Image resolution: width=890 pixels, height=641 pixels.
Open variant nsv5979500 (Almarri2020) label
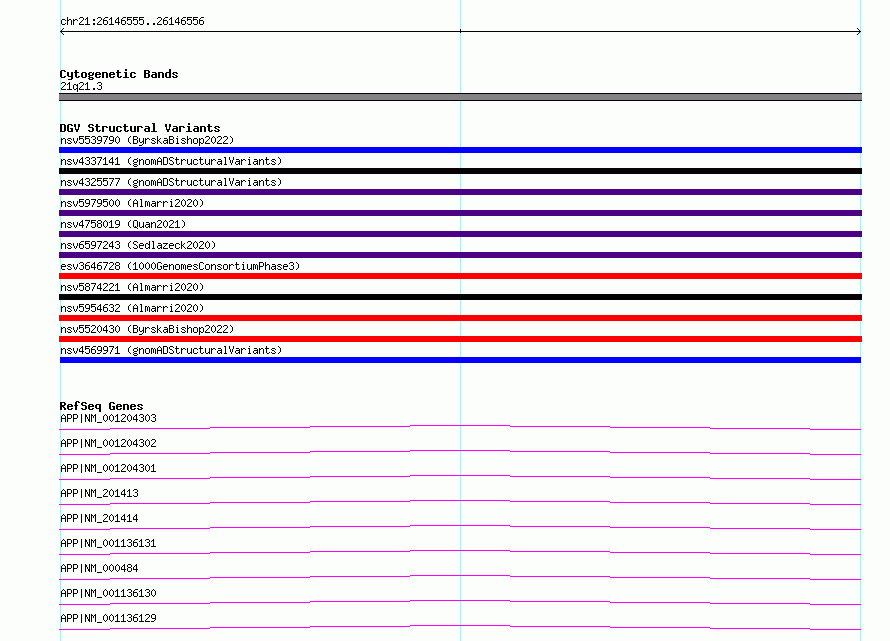[132, 203]
